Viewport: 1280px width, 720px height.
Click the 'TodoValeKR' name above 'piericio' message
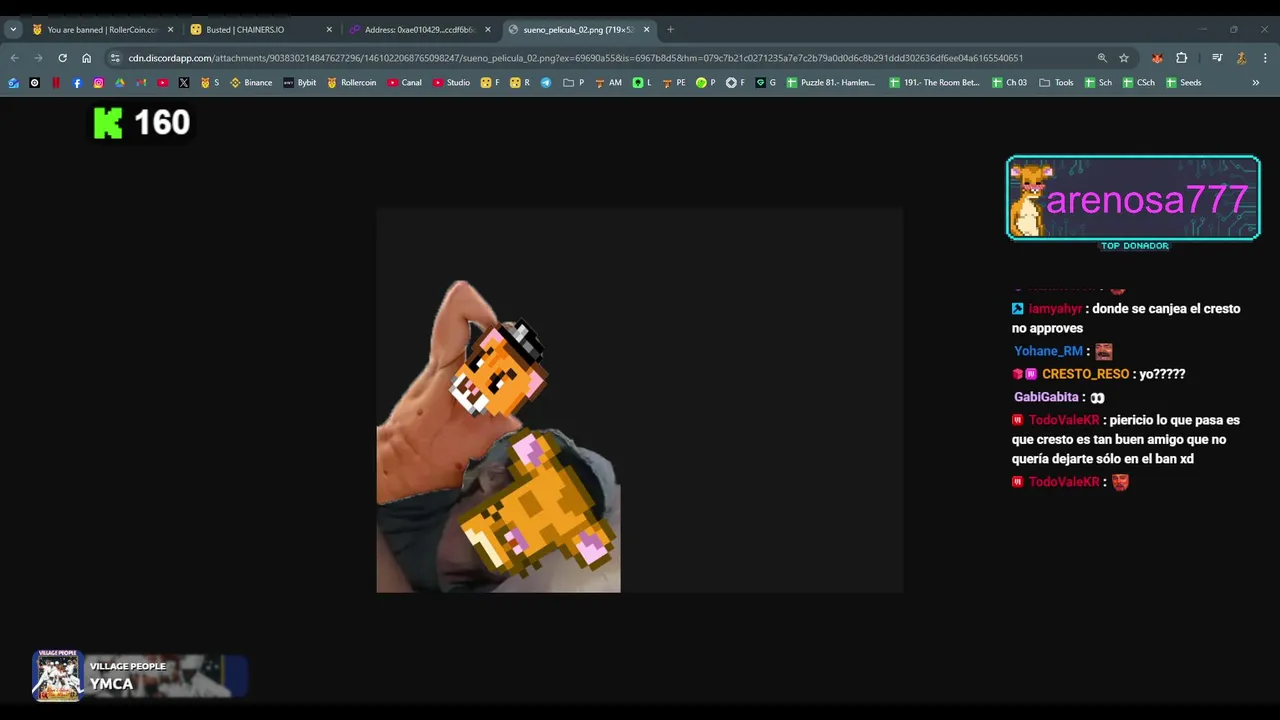click(1064, 420)
